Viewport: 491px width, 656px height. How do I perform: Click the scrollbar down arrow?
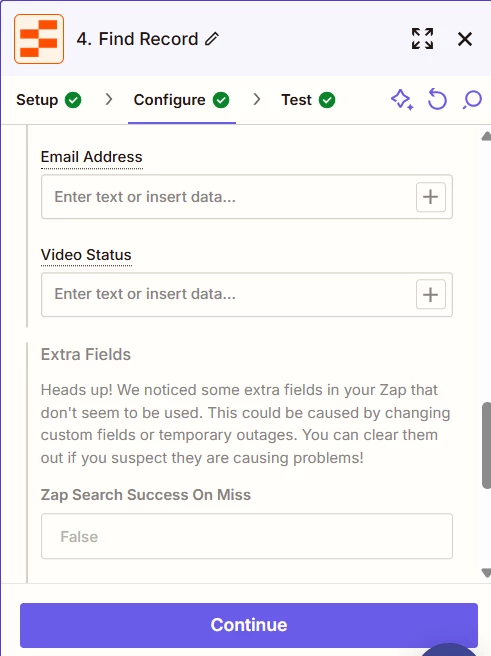486,573
